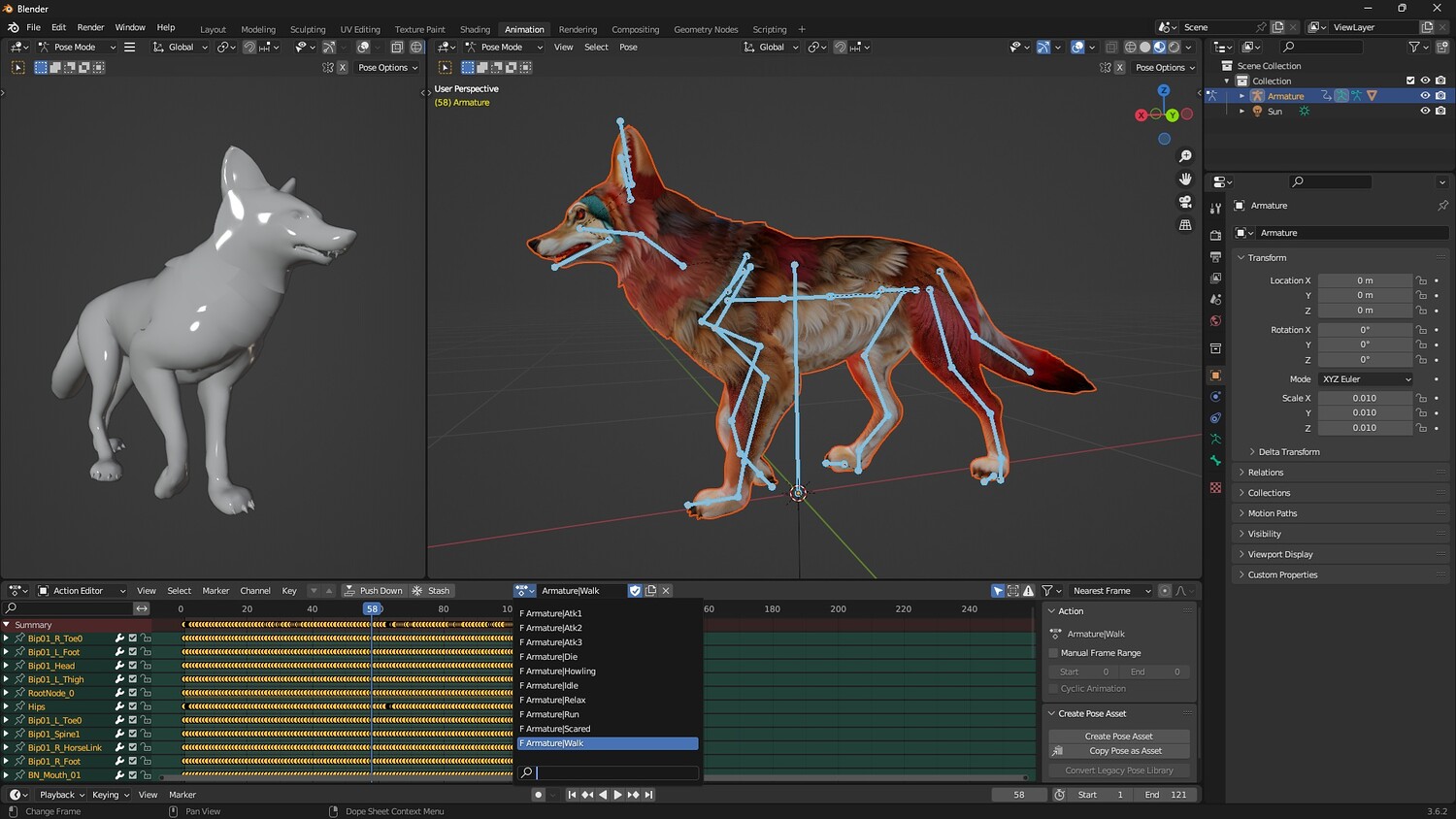Toggle Only Show Selected in the Action Editor
The width and height of the screenshot is (1456, 819).
[998, 591]
